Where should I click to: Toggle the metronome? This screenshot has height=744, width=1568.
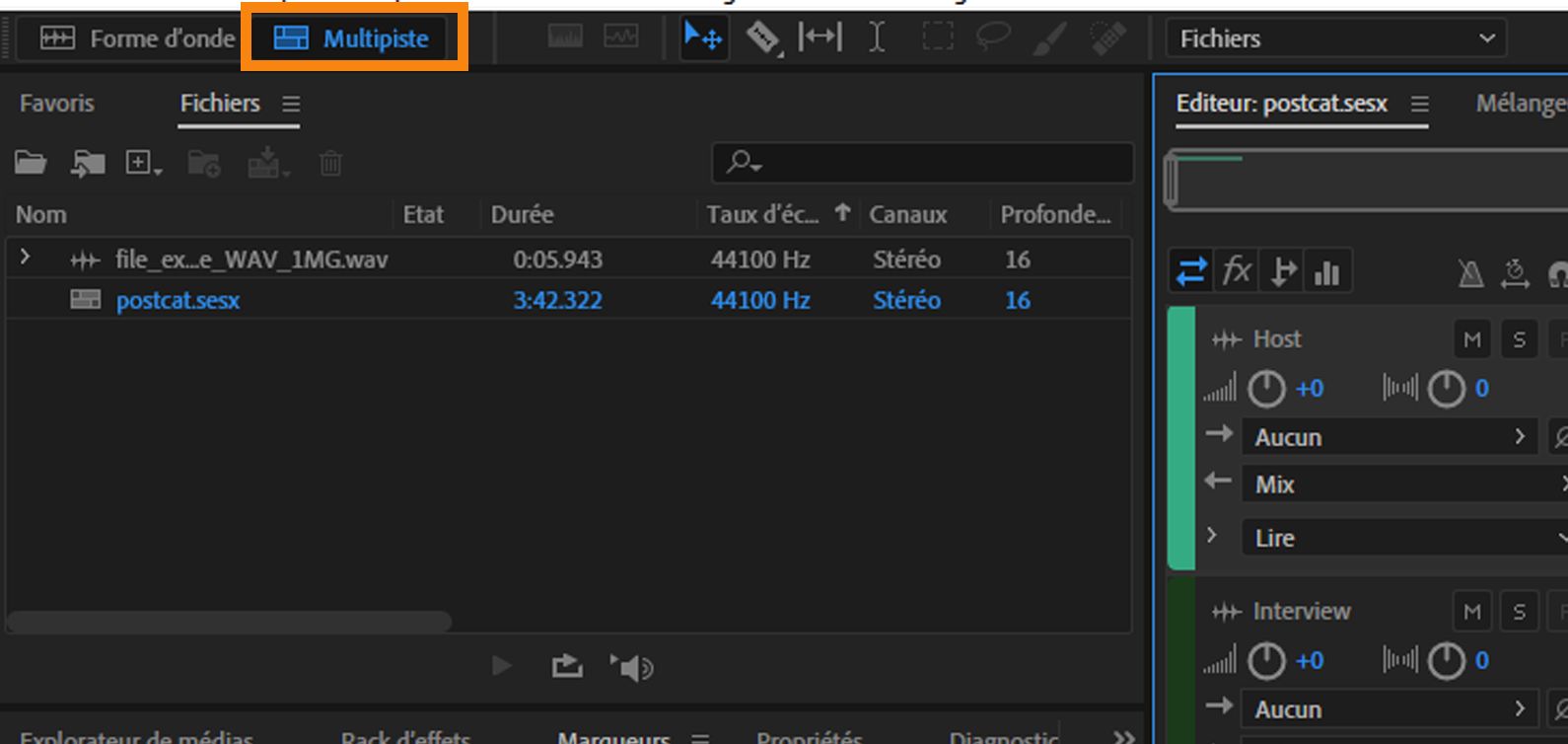(1470, 272)
